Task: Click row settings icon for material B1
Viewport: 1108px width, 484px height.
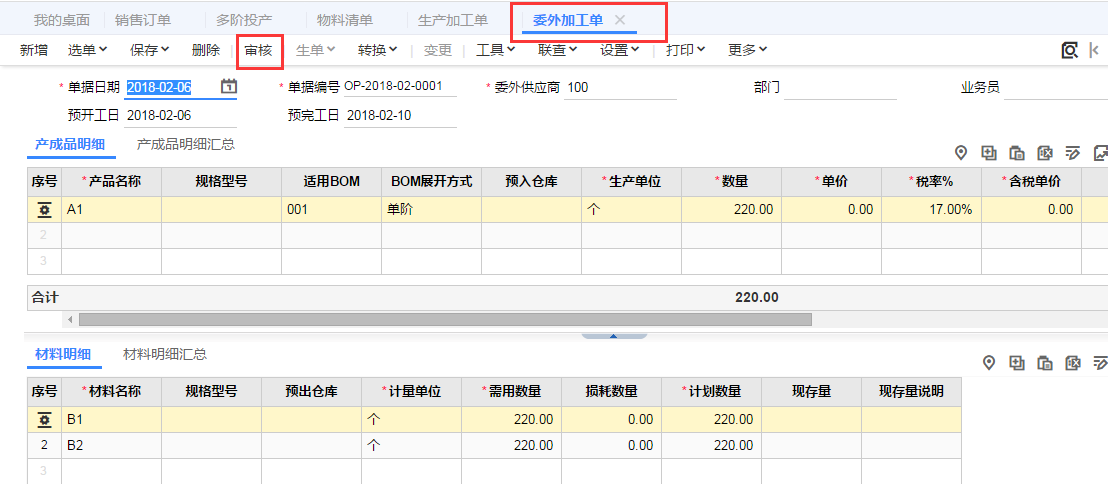Action: pyautogui.click(x=44, y=420)
